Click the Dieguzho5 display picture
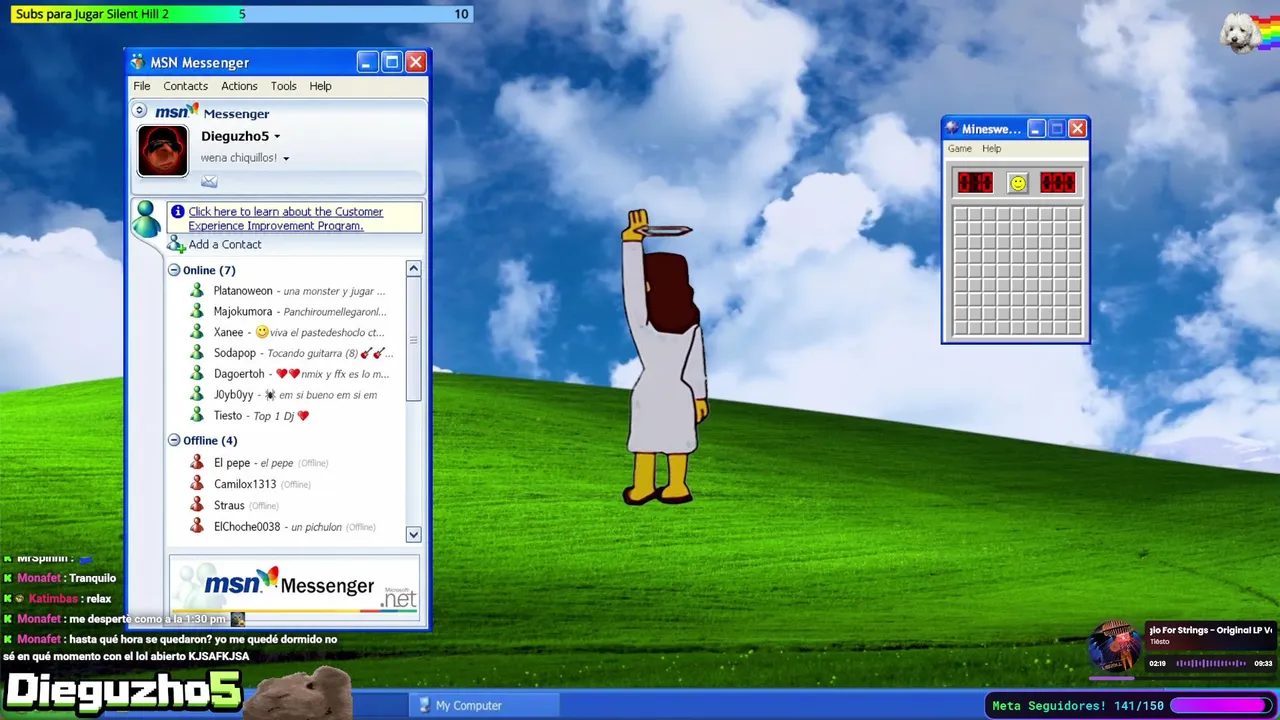Screen dimensions: 1280x720 click(163, 151)
